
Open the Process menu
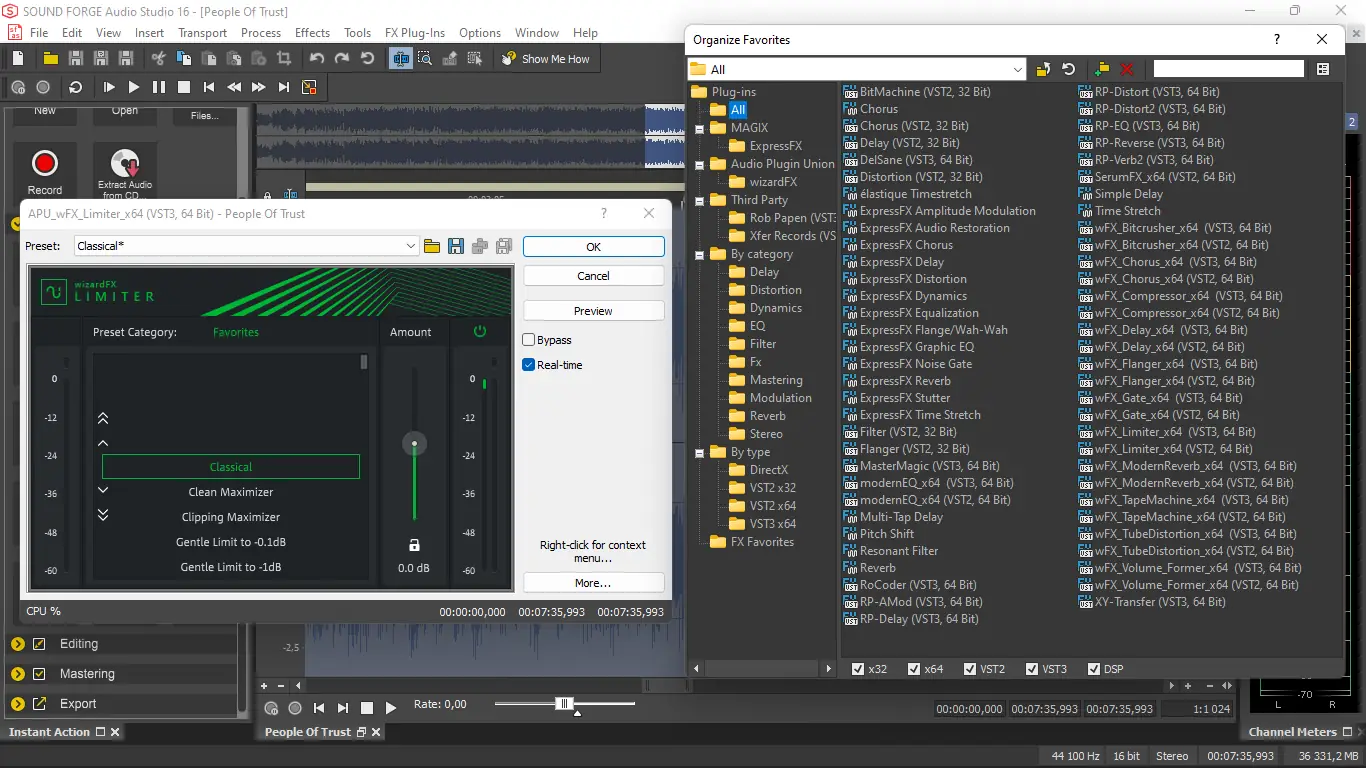[x=260, y=32]
